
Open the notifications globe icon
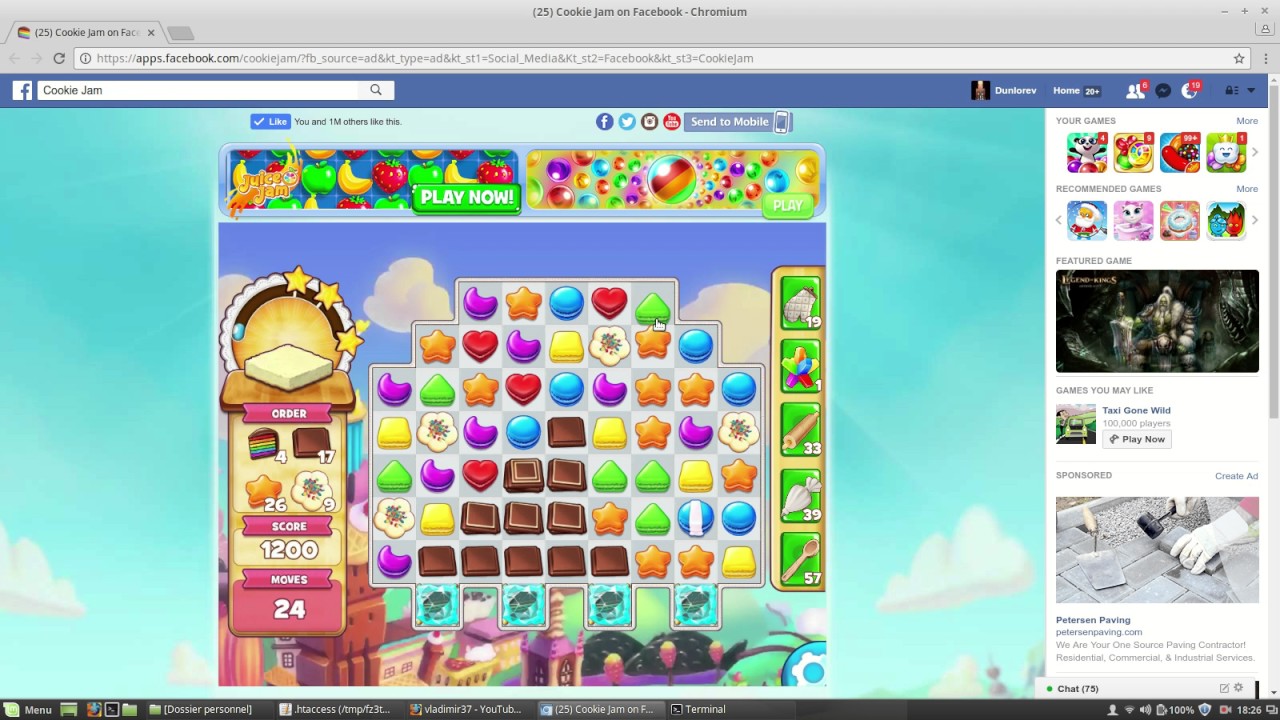tap(1189, 90)
